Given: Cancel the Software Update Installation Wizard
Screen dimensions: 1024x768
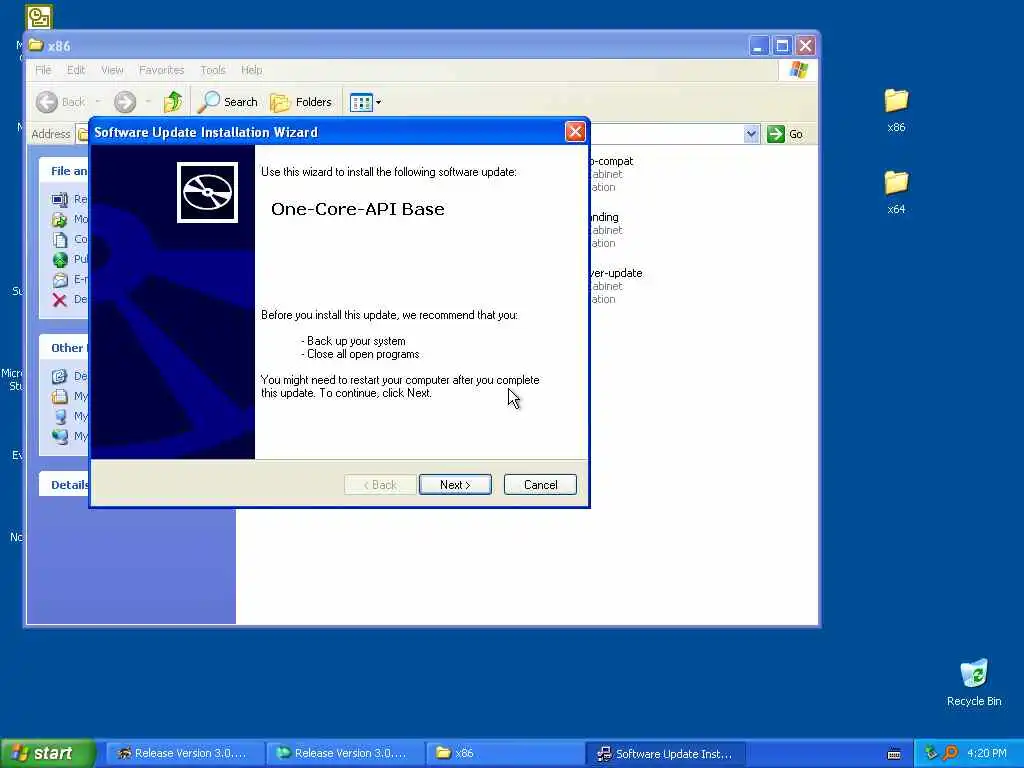Looking at the screenshot, I should (540, 485).
